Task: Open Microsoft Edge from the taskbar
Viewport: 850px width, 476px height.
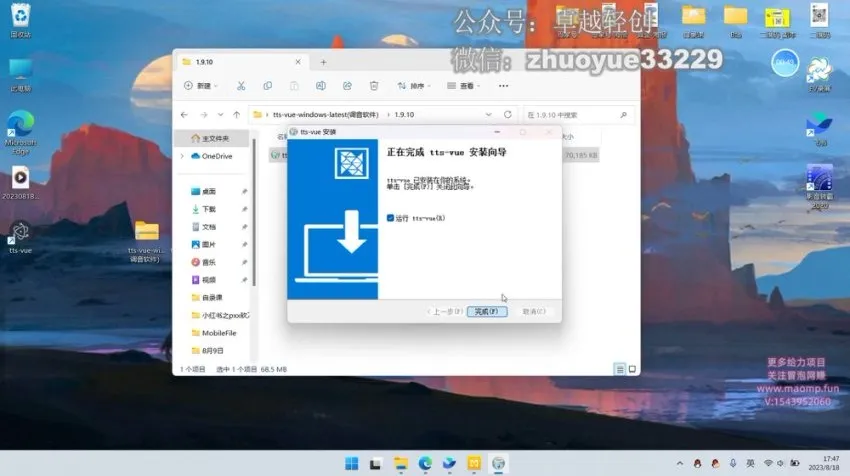Action: click(425, 463)
